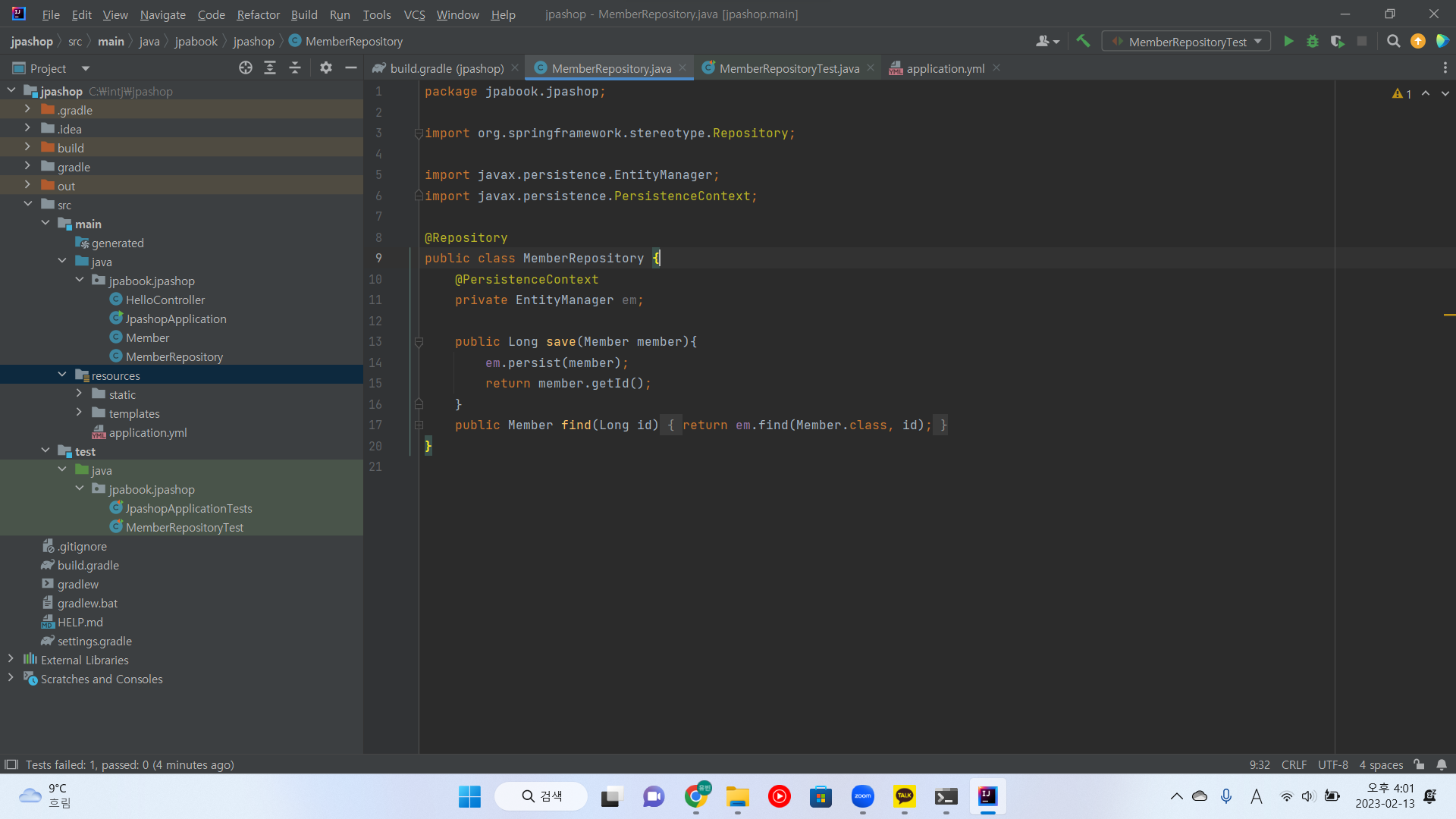Click the Build project hammer icon
Viewport: 1456px width, 819px height.
1083,42
